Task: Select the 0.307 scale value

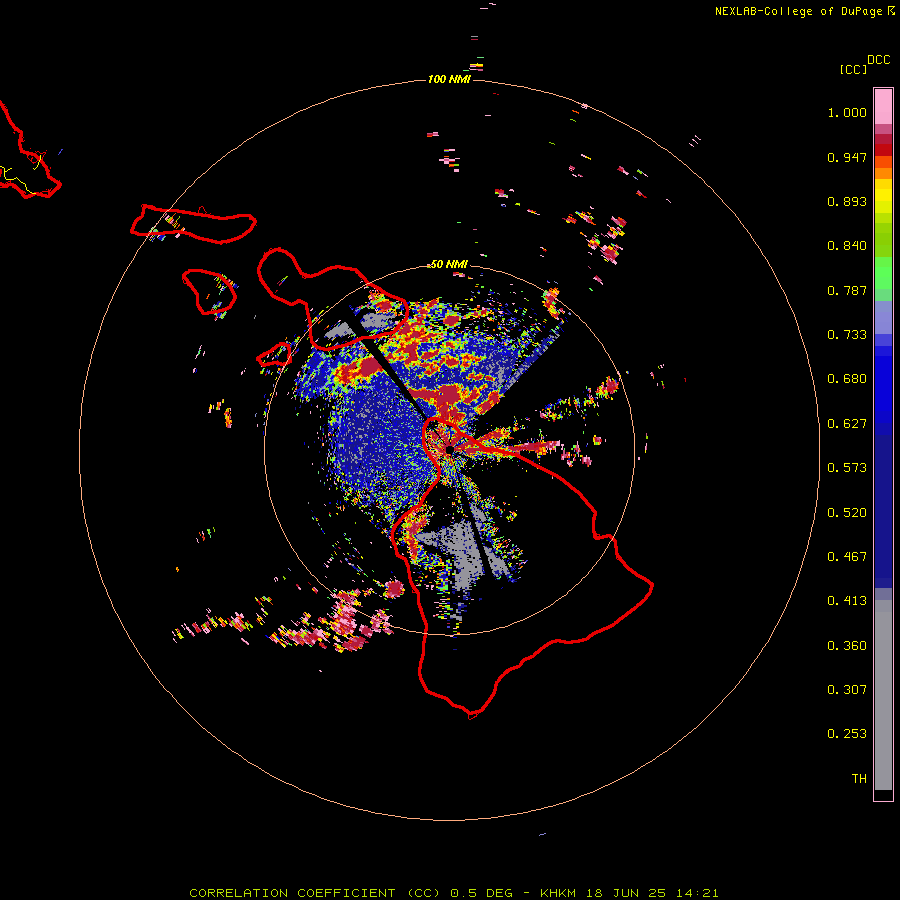Action: point(847,690)
